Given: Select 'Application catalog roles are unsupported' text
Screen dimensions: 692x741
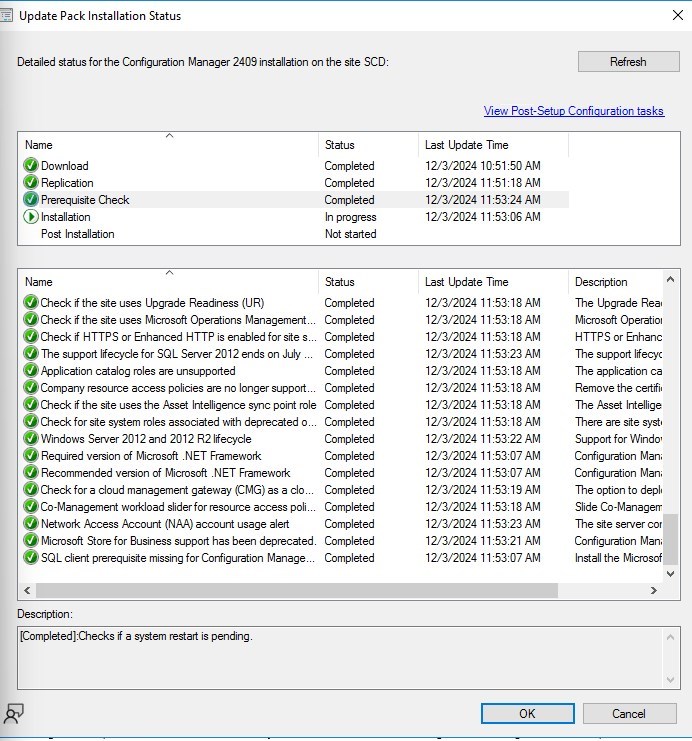Looking at the screenshot, I should point(138,371).
